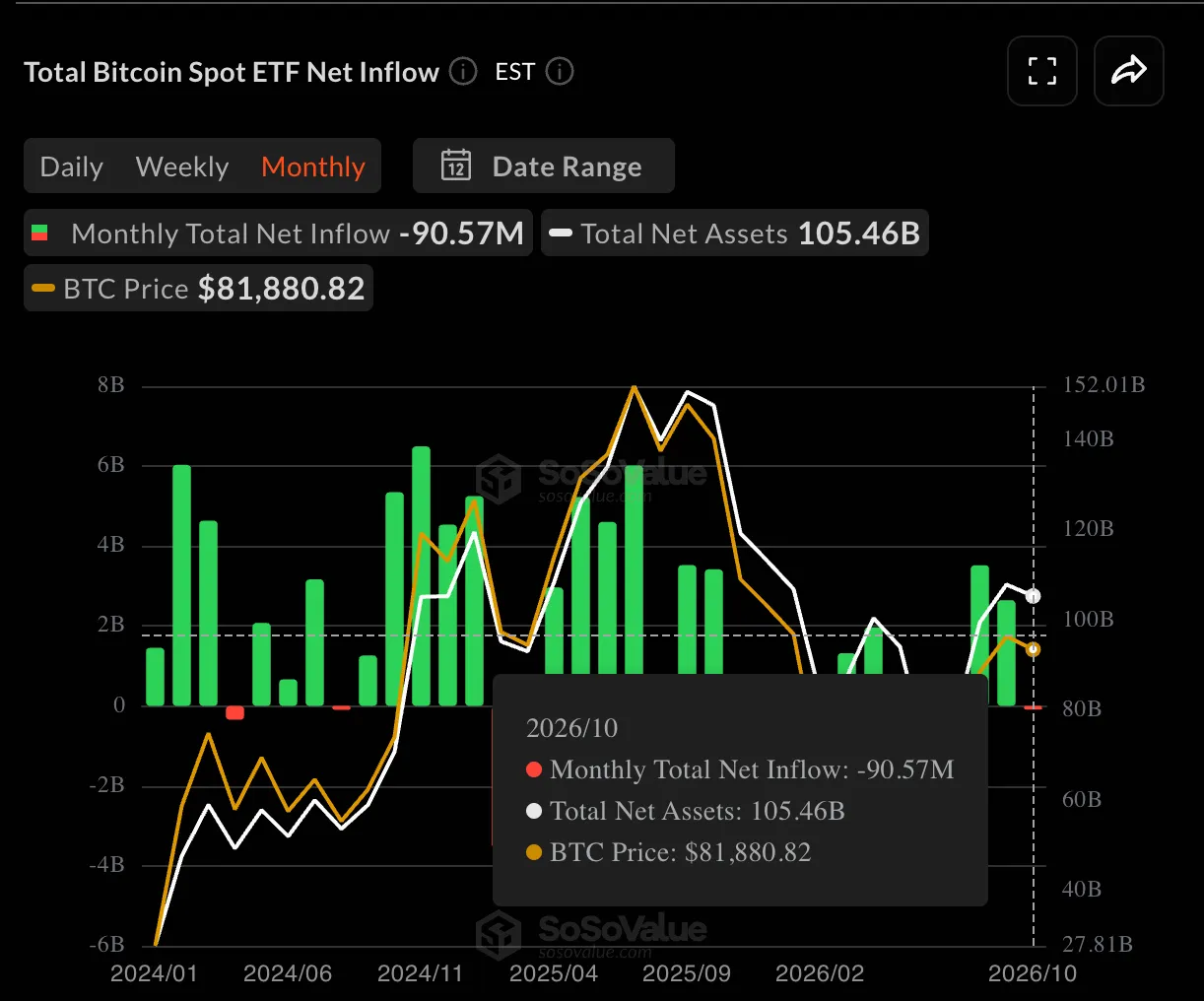Click the tooltip line Monthly Total Net Inflow: -90.57M
Image resolution: width=1204 pixels, height=1001 pixels.
[741, 769]
